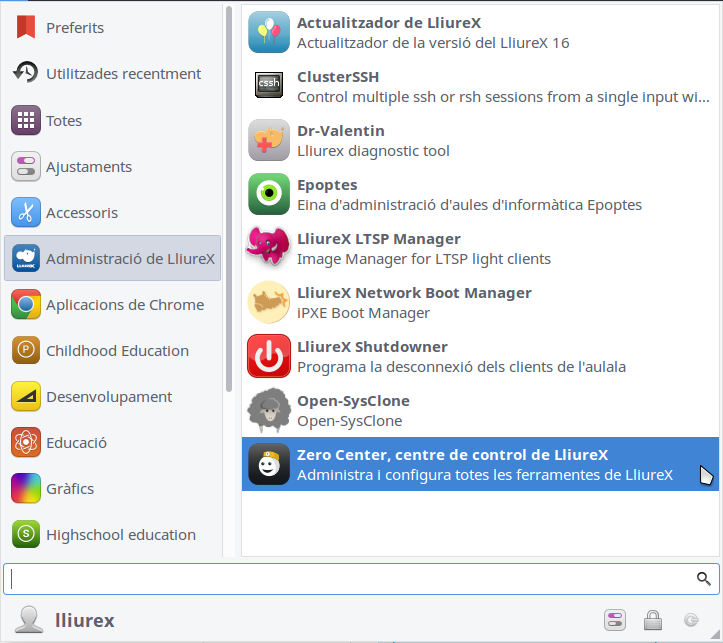Open the Educació category
723x643 pixels.
coord(76,443)
